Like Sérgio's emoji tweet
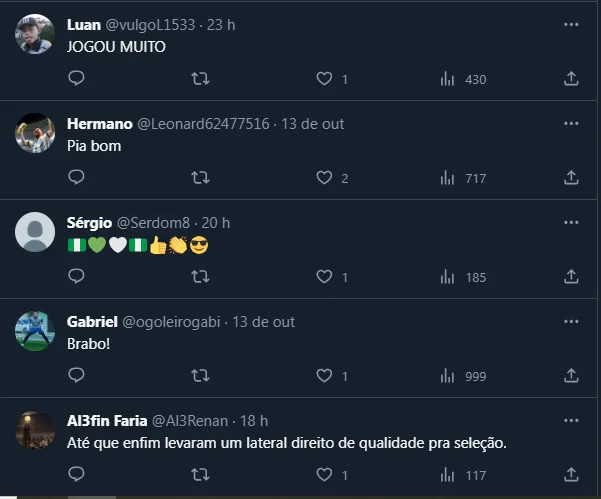This screenshot has width=601, height=499. [324, 277]
